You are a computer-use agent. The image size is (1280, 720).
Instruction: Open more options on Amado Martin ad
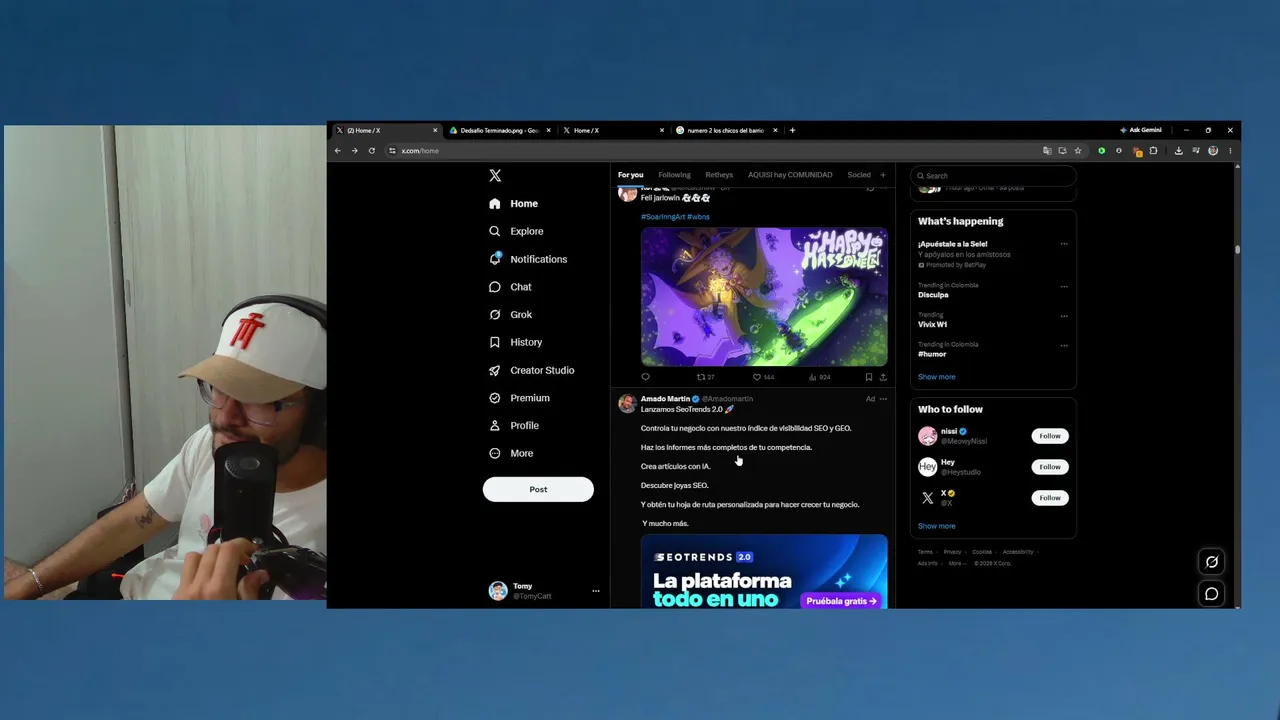point(883,399)
